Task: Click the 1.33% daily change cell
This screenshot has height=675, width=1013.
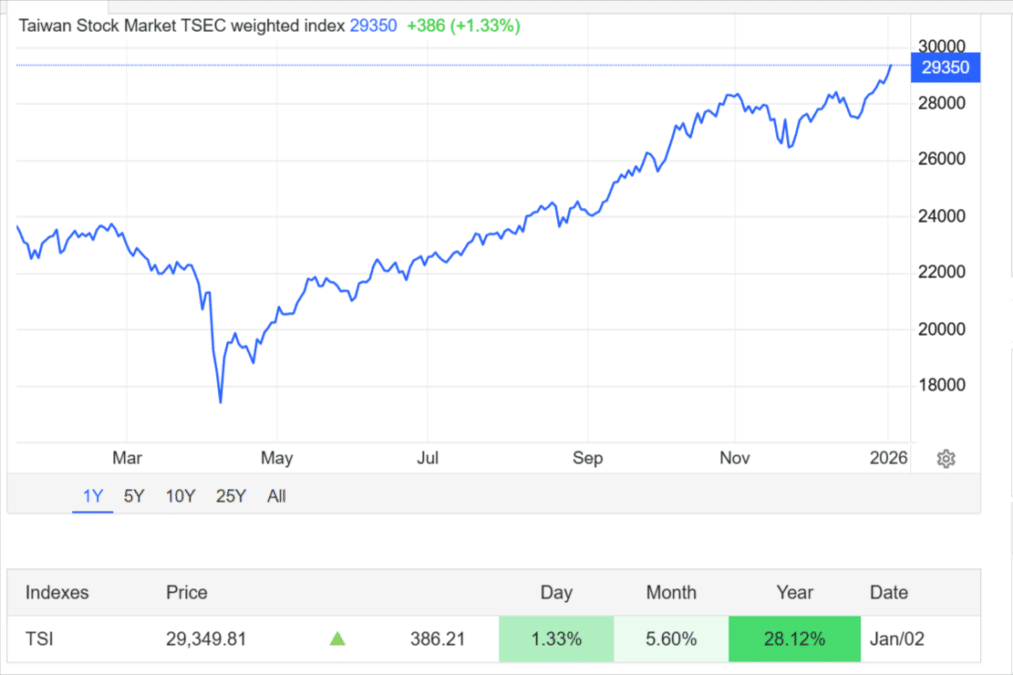Action: coord(556,639)
